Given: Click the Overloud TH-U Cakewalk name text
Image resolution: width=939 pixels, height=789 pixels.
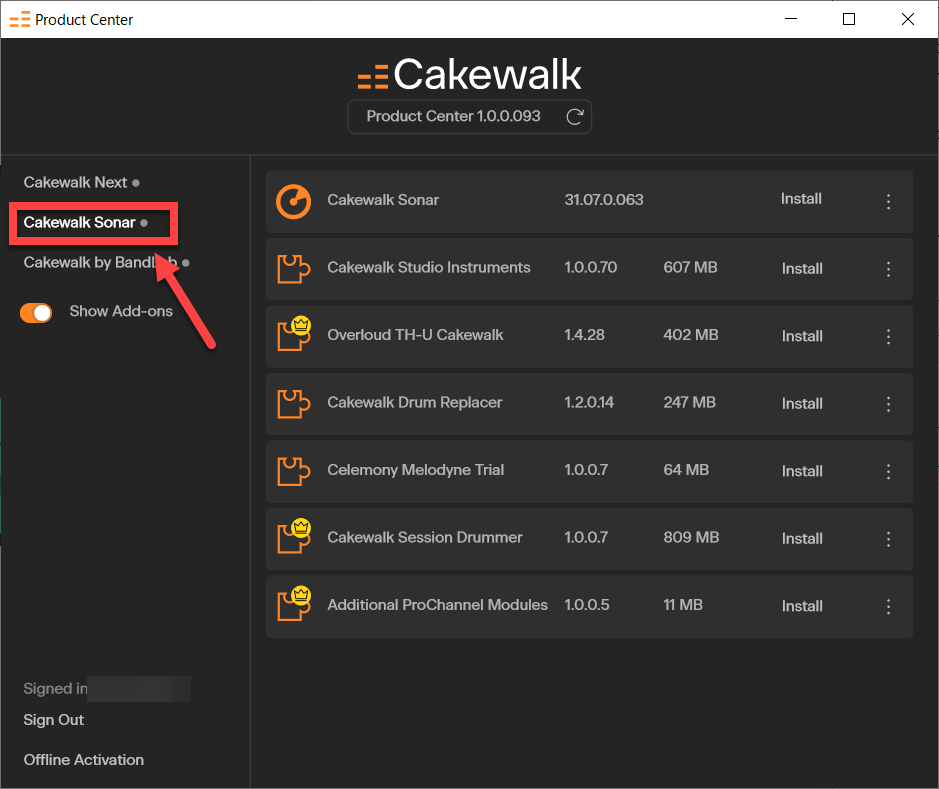Looking at the screenshot, I should pyautogui.click(x=415, y=335).
